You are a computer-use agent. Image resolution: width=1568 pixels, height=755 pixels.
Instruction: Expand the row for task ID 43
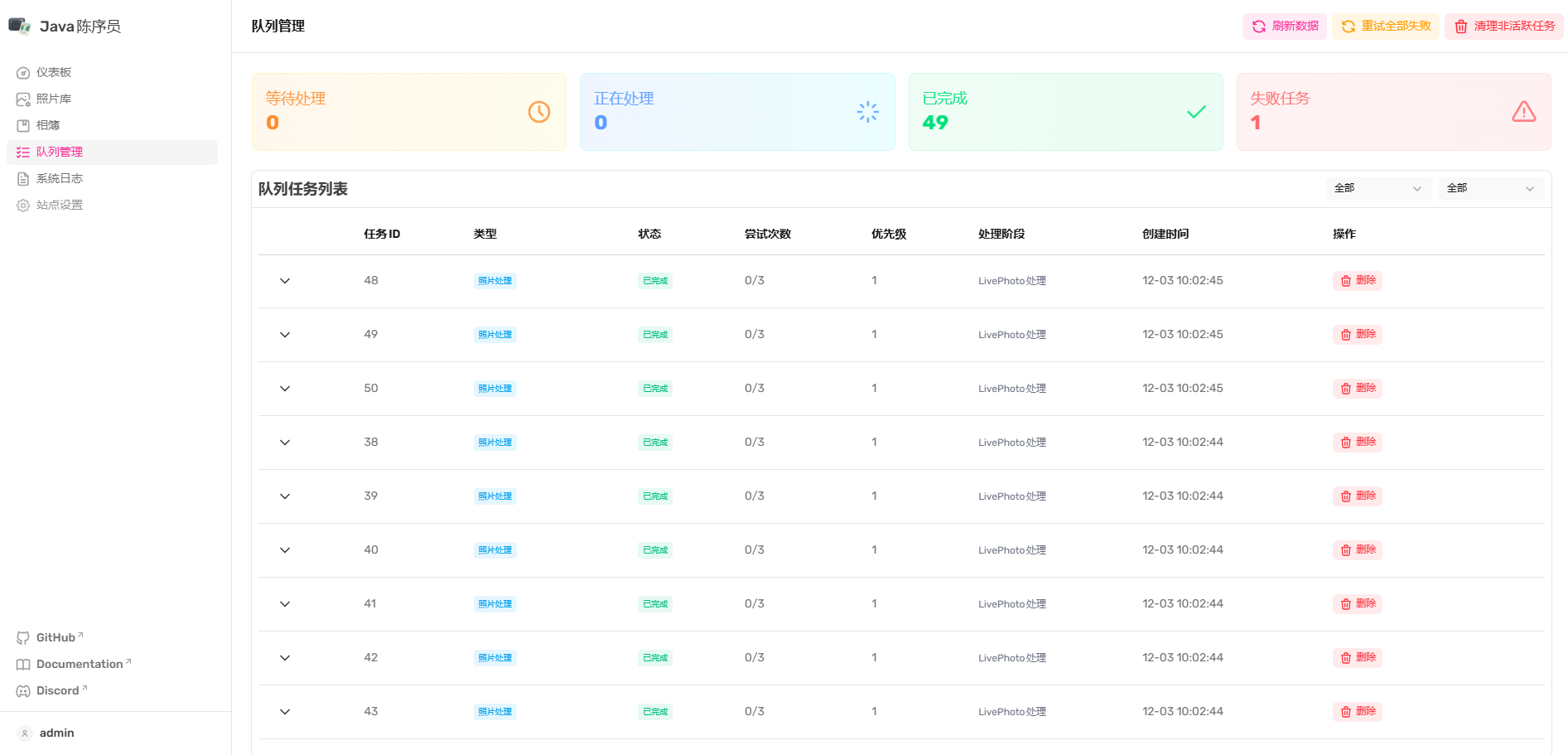pyautogui.click(x=285, y=712)
